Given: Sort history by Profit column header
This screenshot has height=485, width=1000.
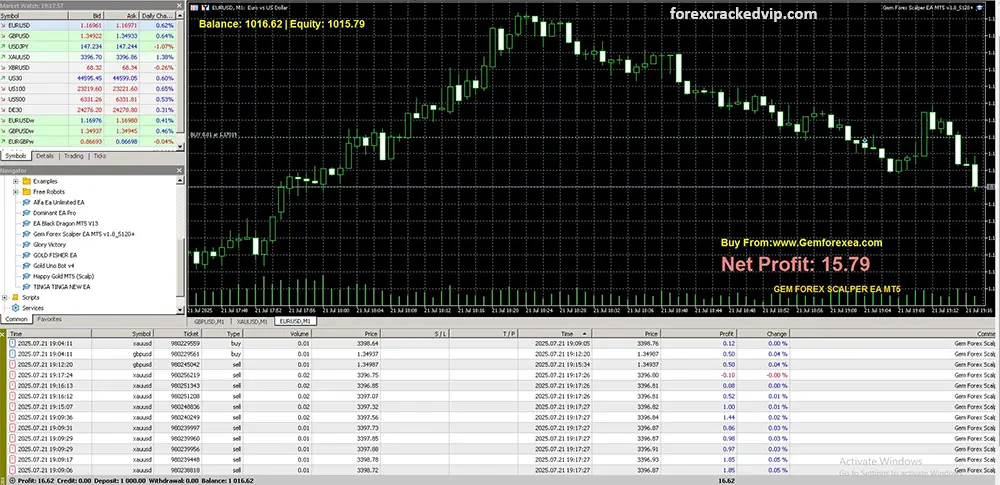Looking at the screenshot, I should point(700,334).
